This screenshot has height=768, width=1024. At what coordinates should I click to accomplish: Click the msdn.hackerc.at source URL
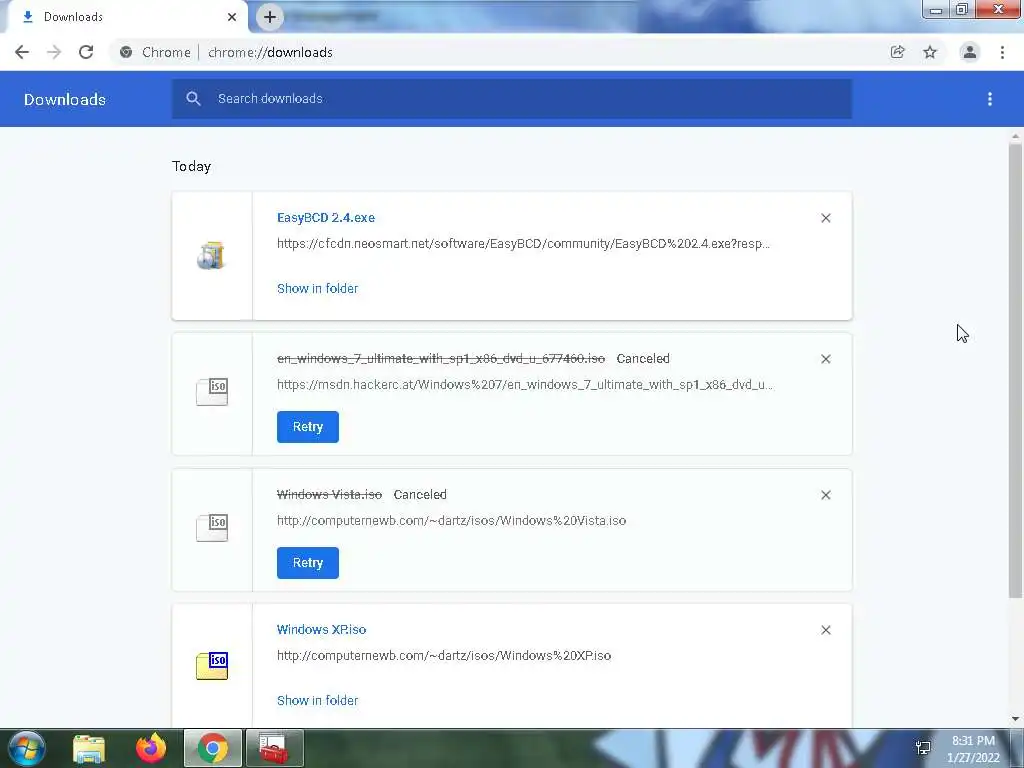click(524, 385)
